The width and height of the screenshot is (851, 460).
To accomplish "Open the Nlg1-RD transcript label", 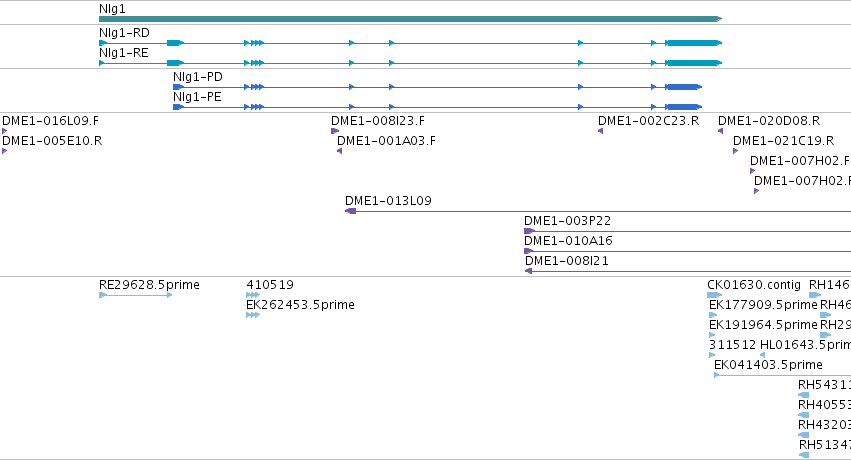I will [x=124, y=33].
